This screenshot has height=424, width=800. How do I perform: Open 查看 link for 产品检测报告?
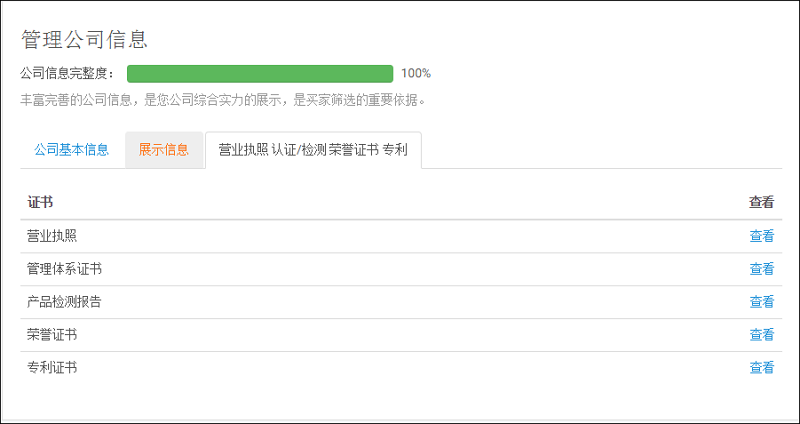point(761,302)
